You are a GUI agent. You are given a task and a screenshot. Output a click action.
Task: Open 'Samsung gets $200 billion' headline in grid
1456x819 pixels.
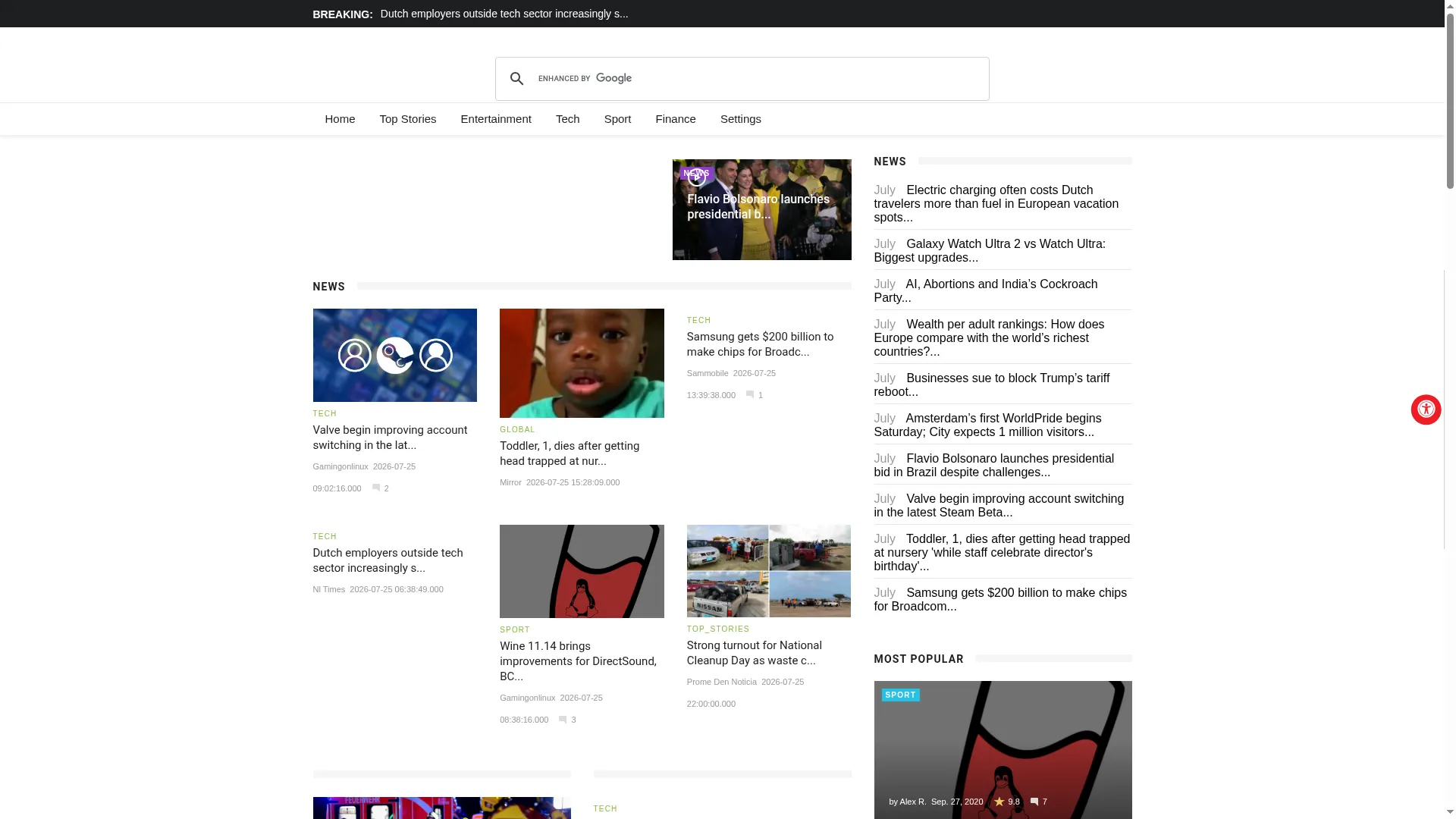760,344
